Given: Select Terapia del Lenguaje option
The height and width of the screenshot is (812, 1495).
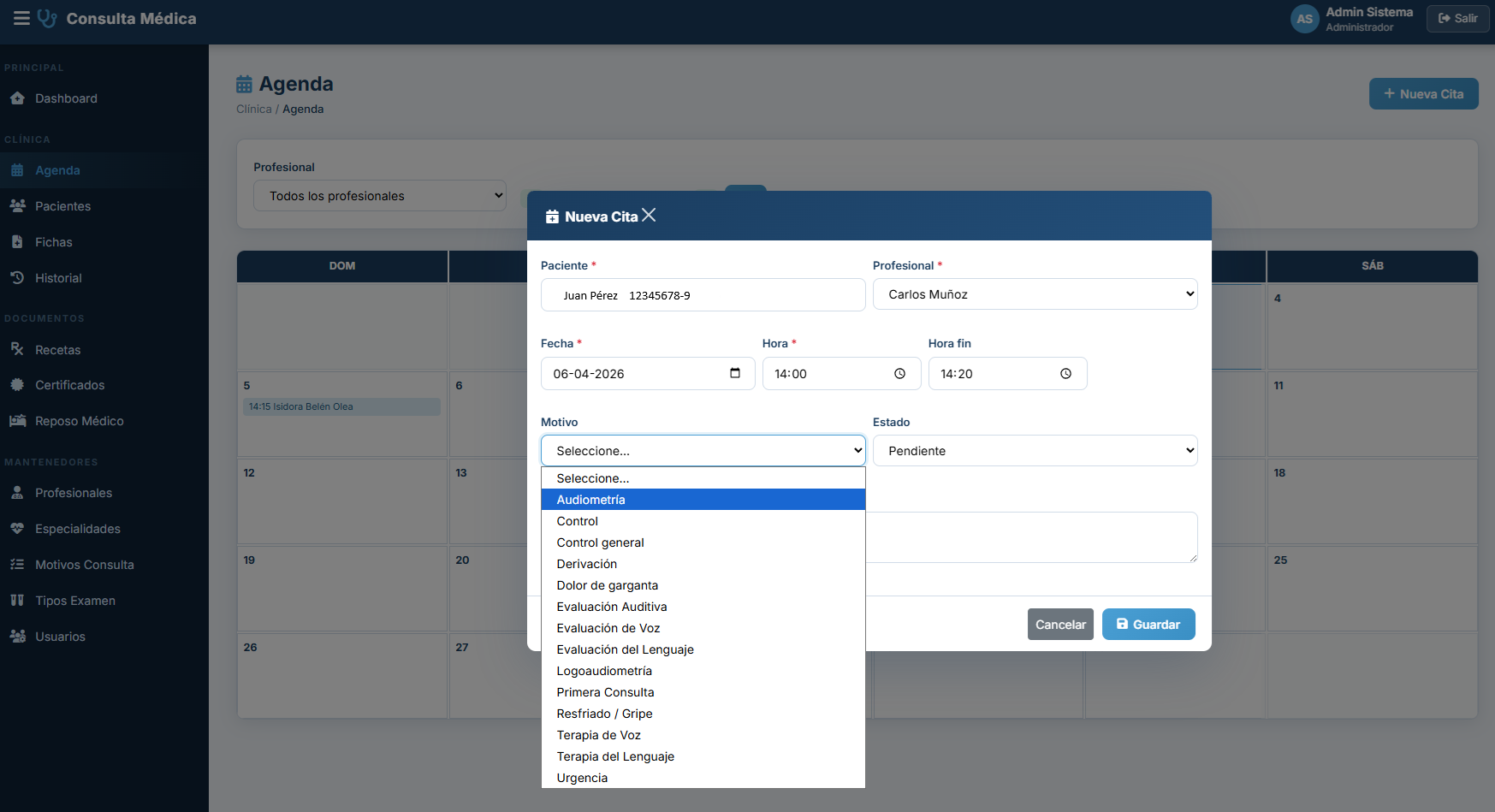Looking at the screenshot, I should [703, 756].
